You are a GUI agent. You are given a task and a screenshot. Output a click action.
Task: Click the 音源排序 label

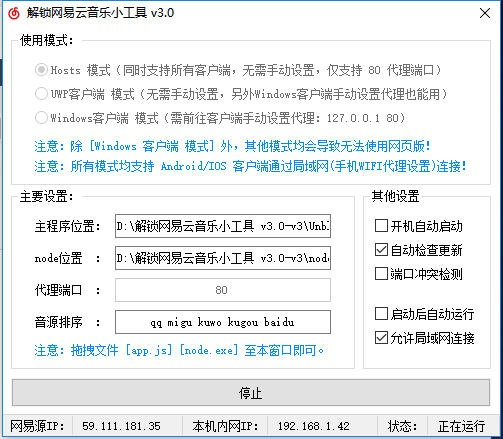tap(58, 322)
